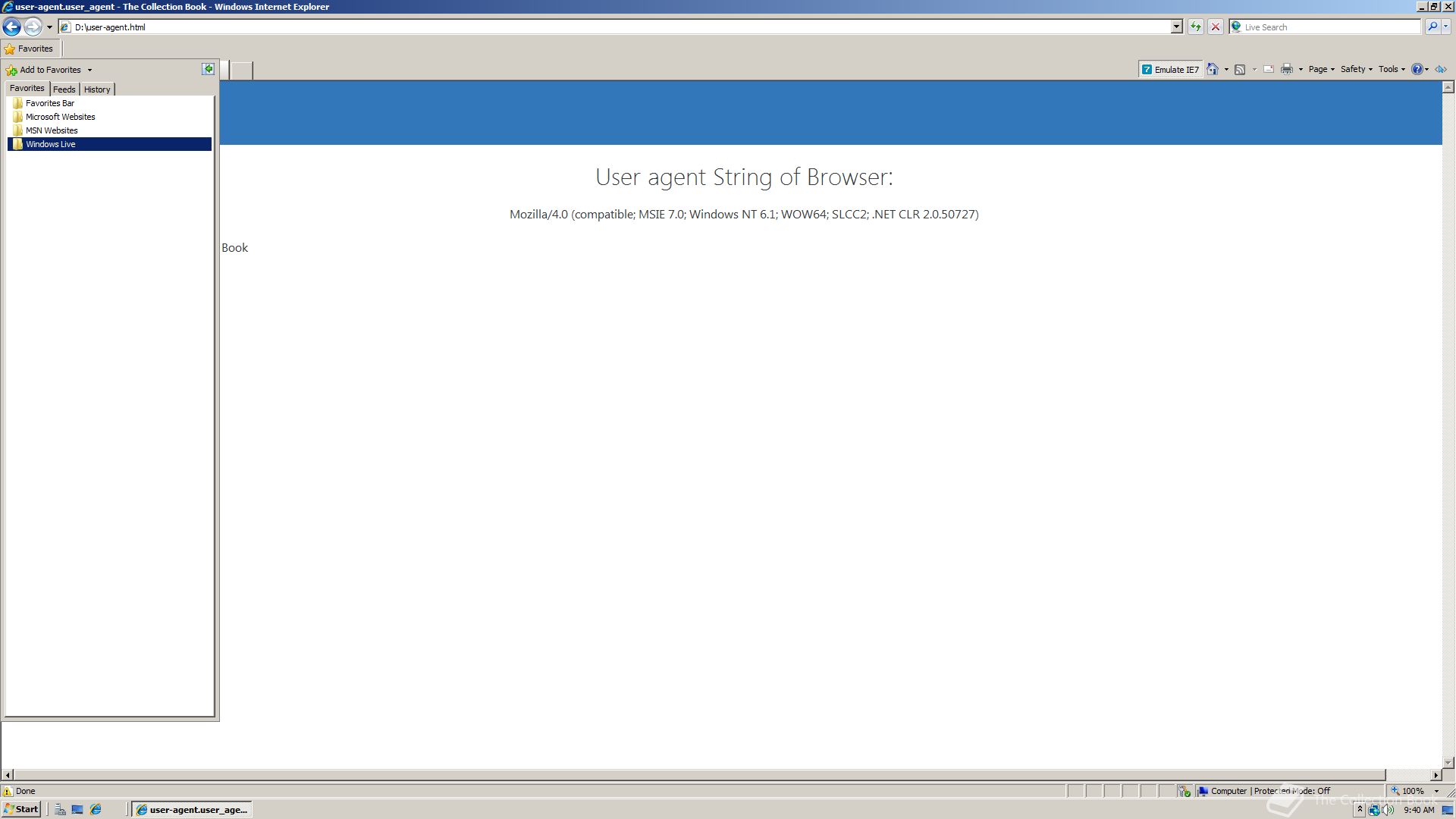
Task: Click the 100% zoom level button
Action: 1408,791
